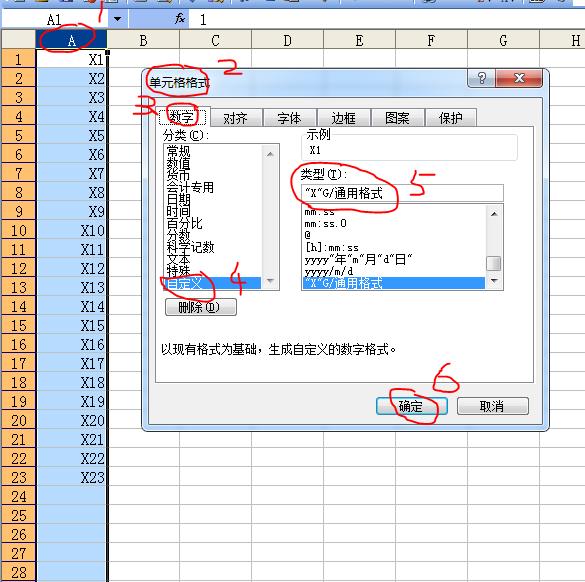Open the 边框 tab
This screenshot has height=582, width=585.
coord(343,118)
